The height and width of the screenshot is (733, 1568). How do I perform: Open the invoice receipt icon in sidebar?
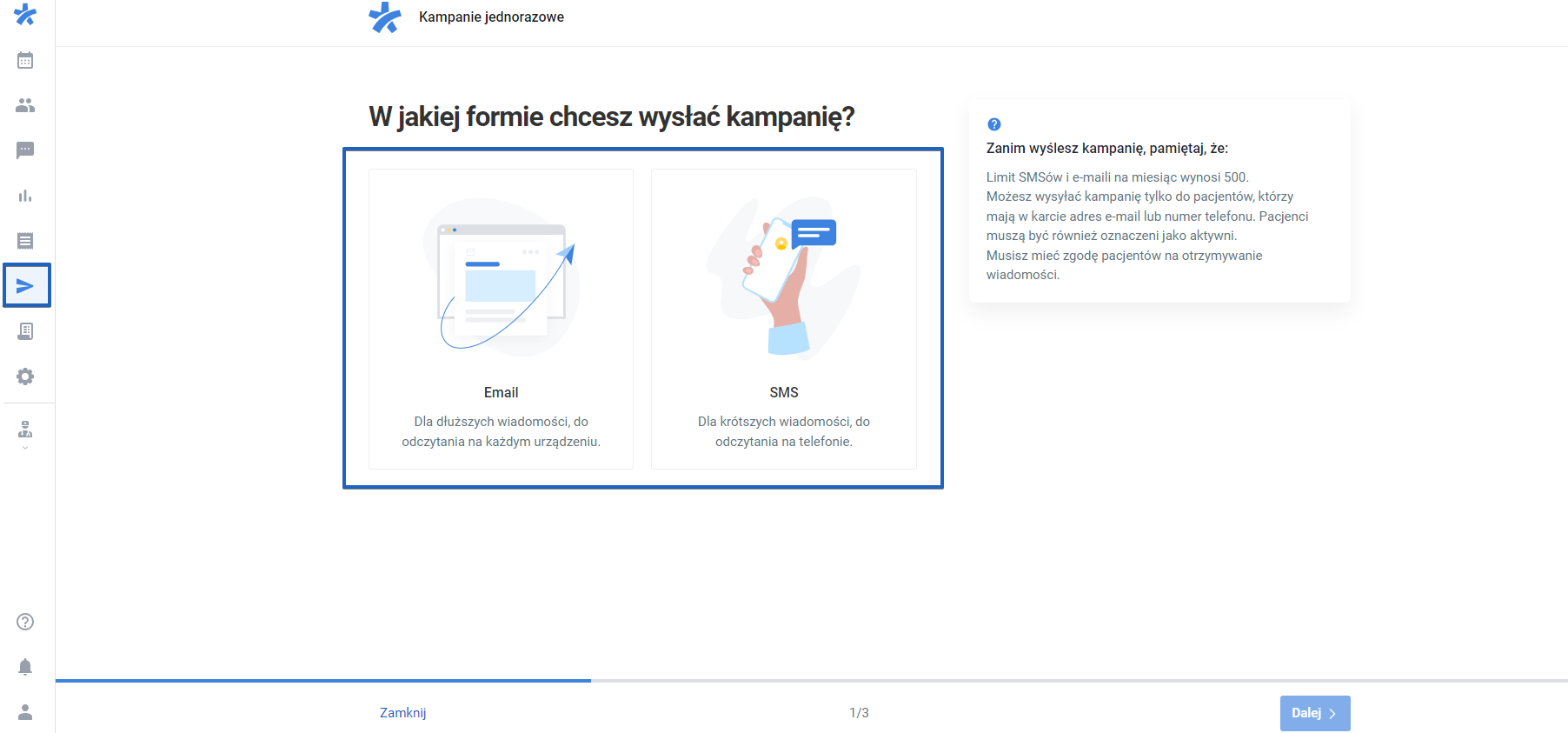25,331
